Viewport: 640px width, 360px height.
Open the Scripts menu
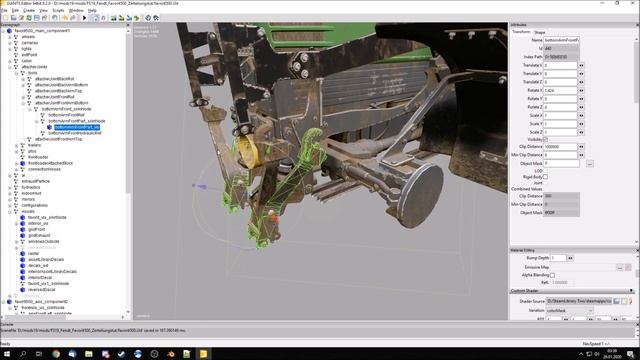tap(58, 10)
